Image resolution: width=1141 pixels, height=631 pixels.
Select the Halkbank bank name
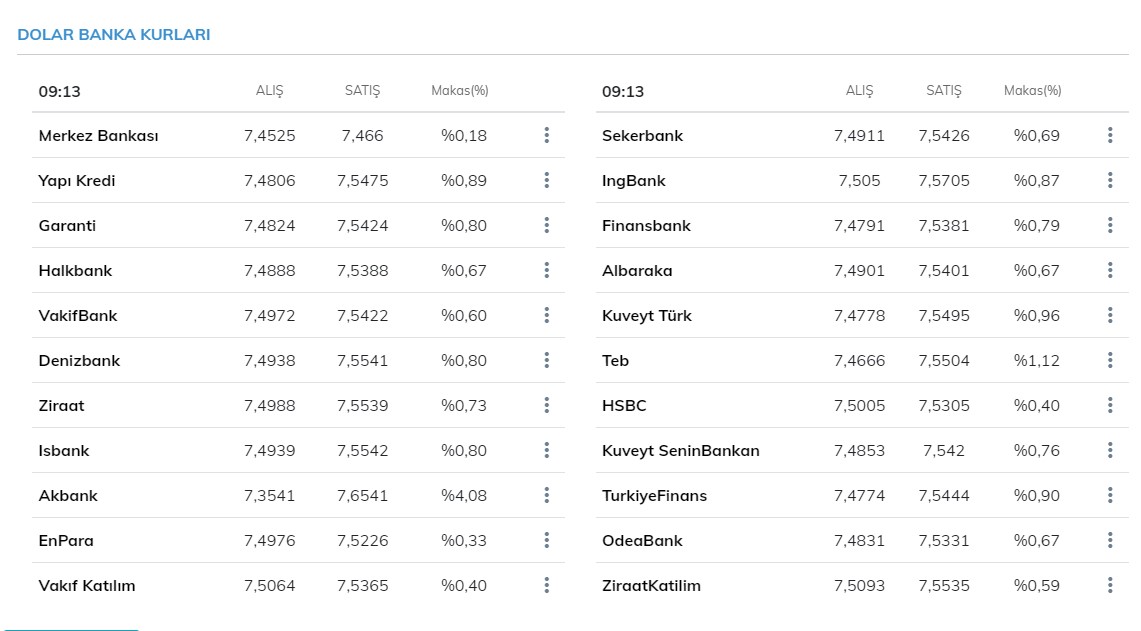pyautogui.click(x=75, y=270)
